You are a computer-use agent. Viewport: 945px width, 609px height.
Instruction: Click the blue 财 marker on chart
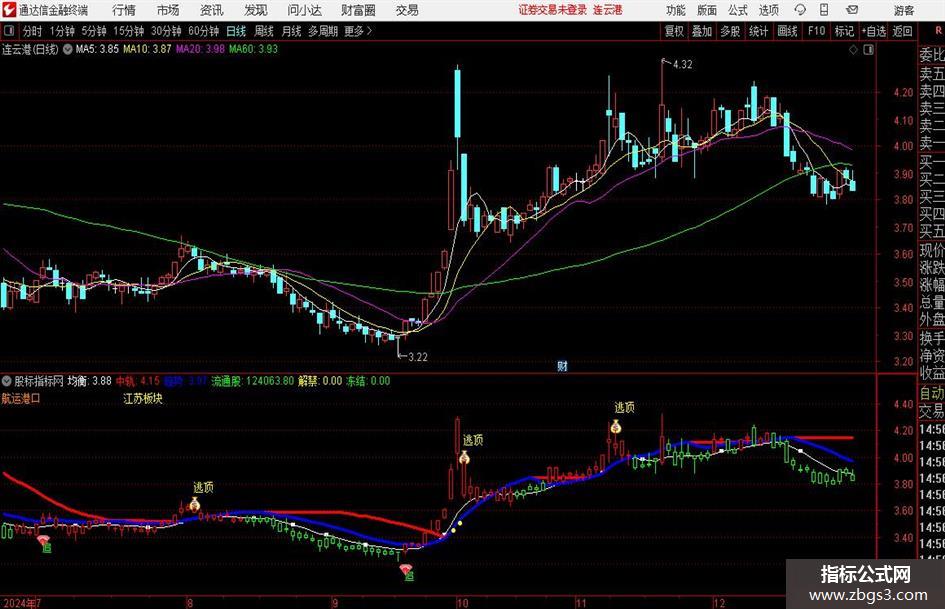point(562,366)
